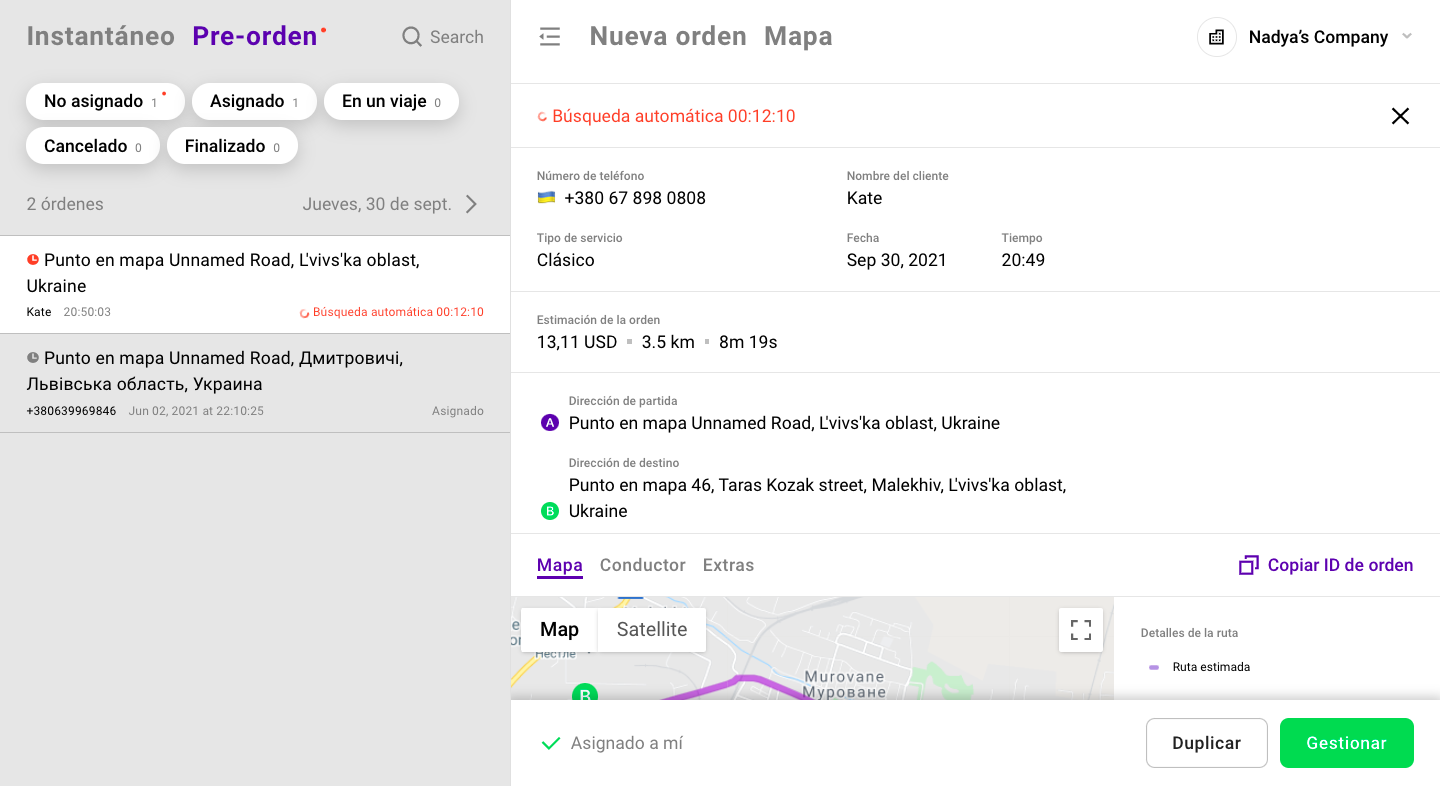Click the departure address text in order details

click(784, 423)
